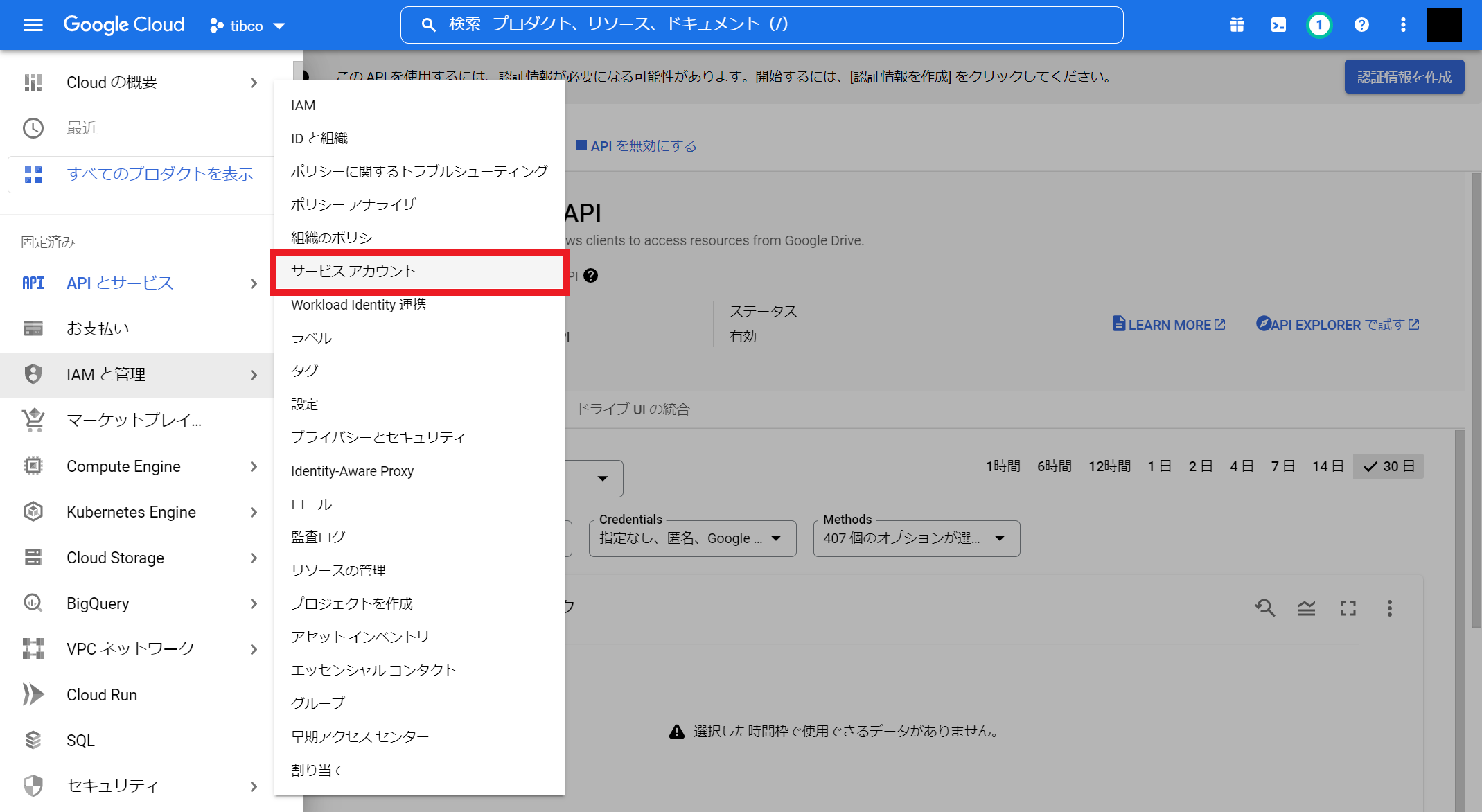Open the gift free trial icon
The height and width of the screenshot is (812, 1482).
coord(1237,25)
